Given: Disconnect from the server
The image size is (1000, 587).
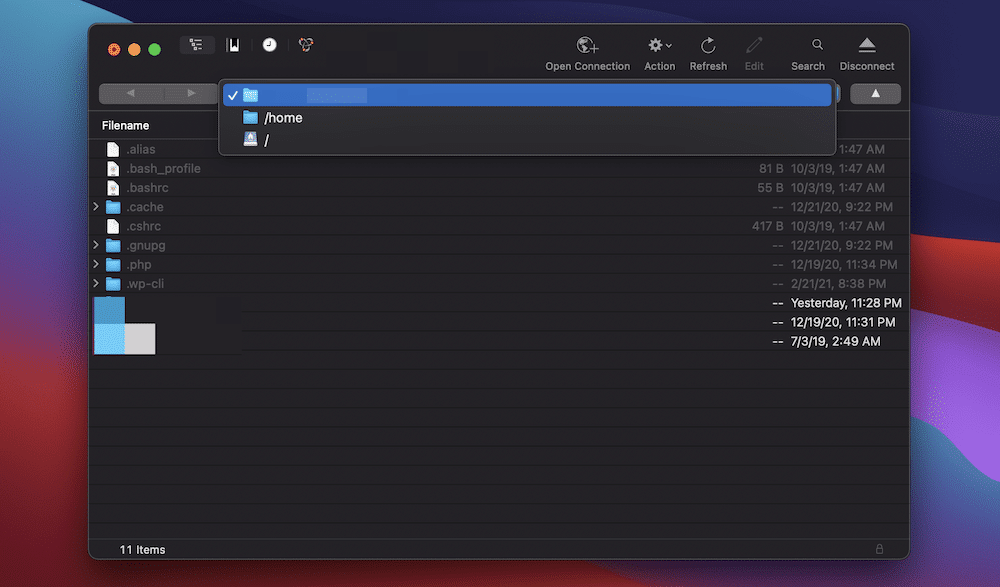Looking at the screenshot, I should pyautogui.click(x=866, y=45).
